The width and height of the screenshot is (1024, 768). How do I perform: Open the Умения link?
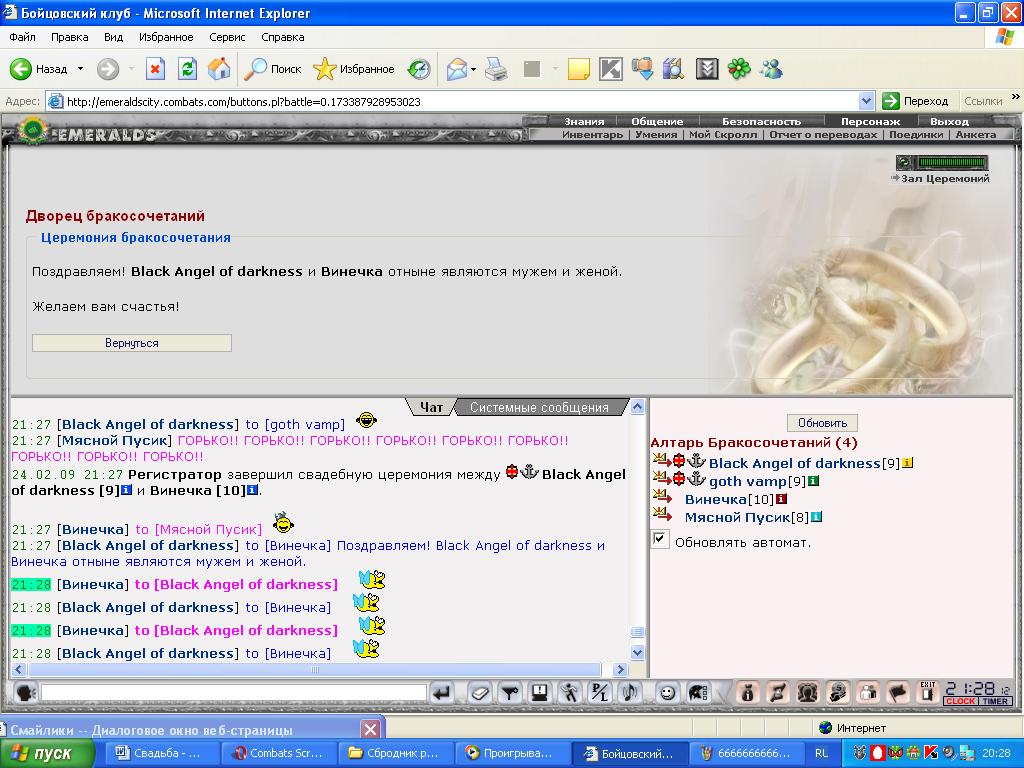pyautogui.click(x=656, y=135)
